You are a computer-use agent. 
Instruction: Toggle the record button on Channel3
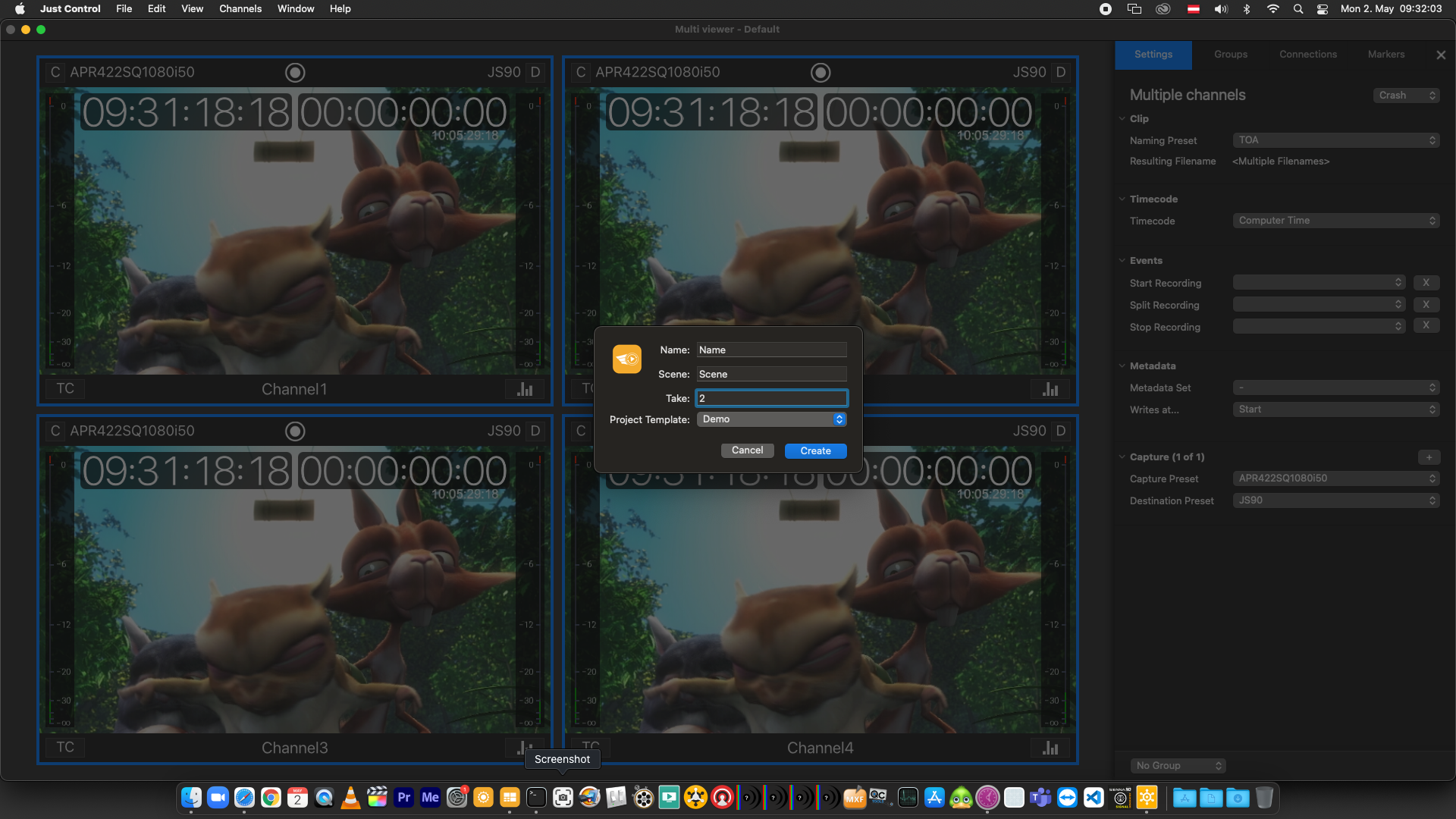(295, 431)
